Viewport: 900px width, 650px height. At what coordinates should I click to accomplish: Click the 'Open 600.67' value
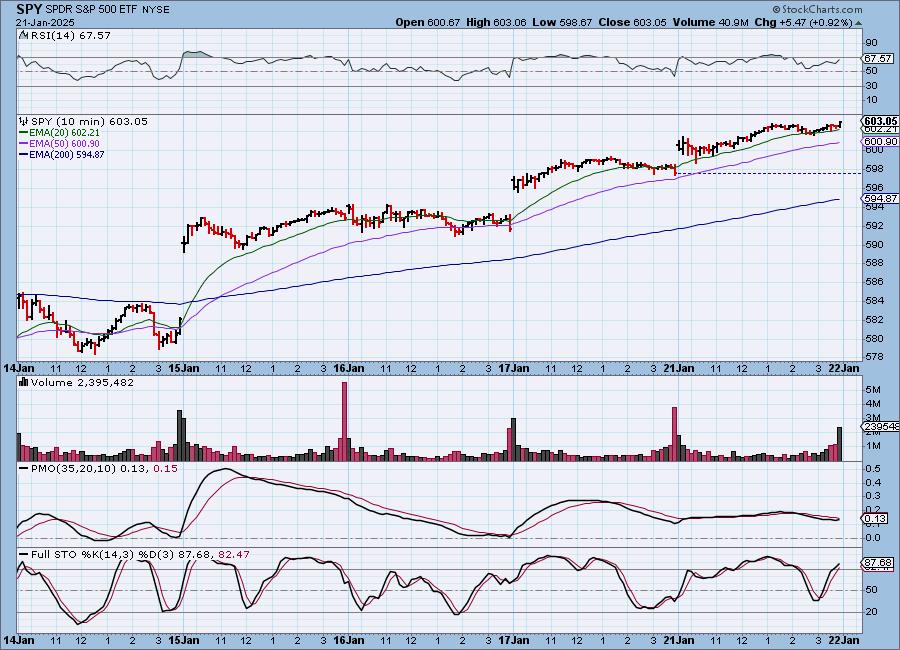428,22
